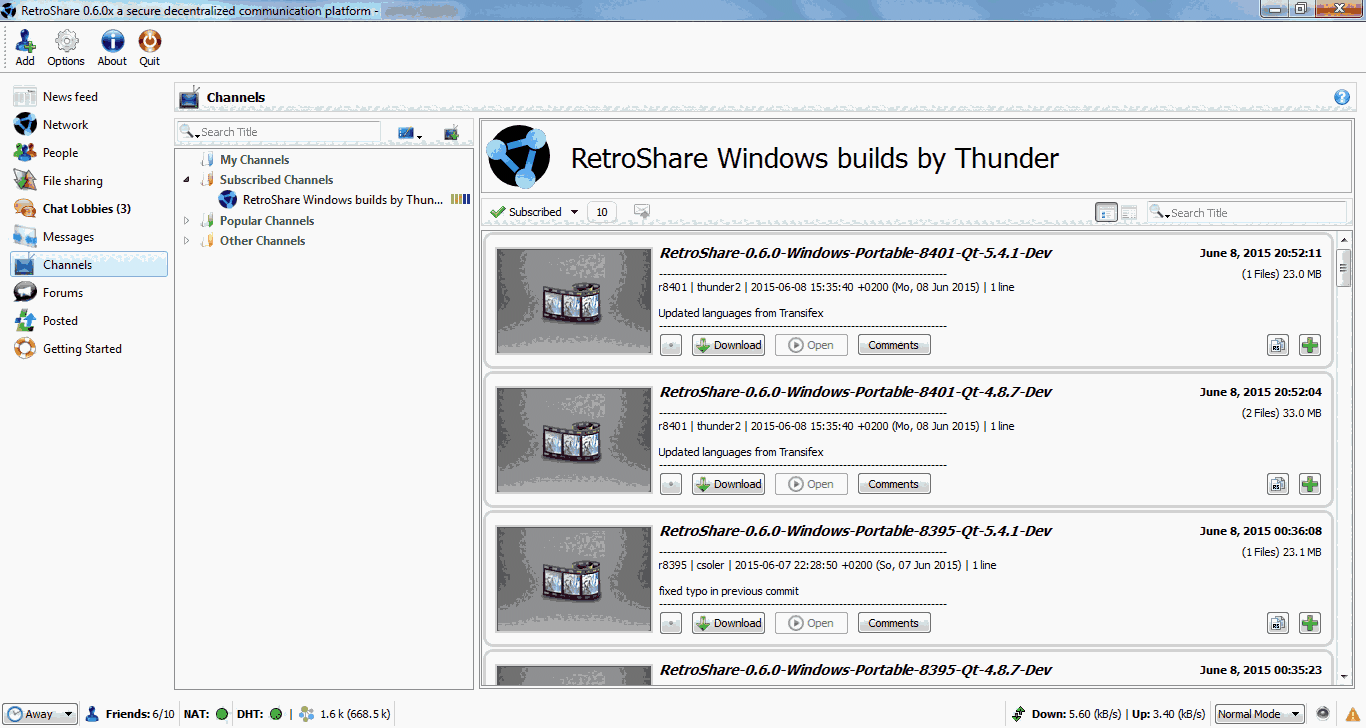Open the Subscribed dropdown menu

534,212
